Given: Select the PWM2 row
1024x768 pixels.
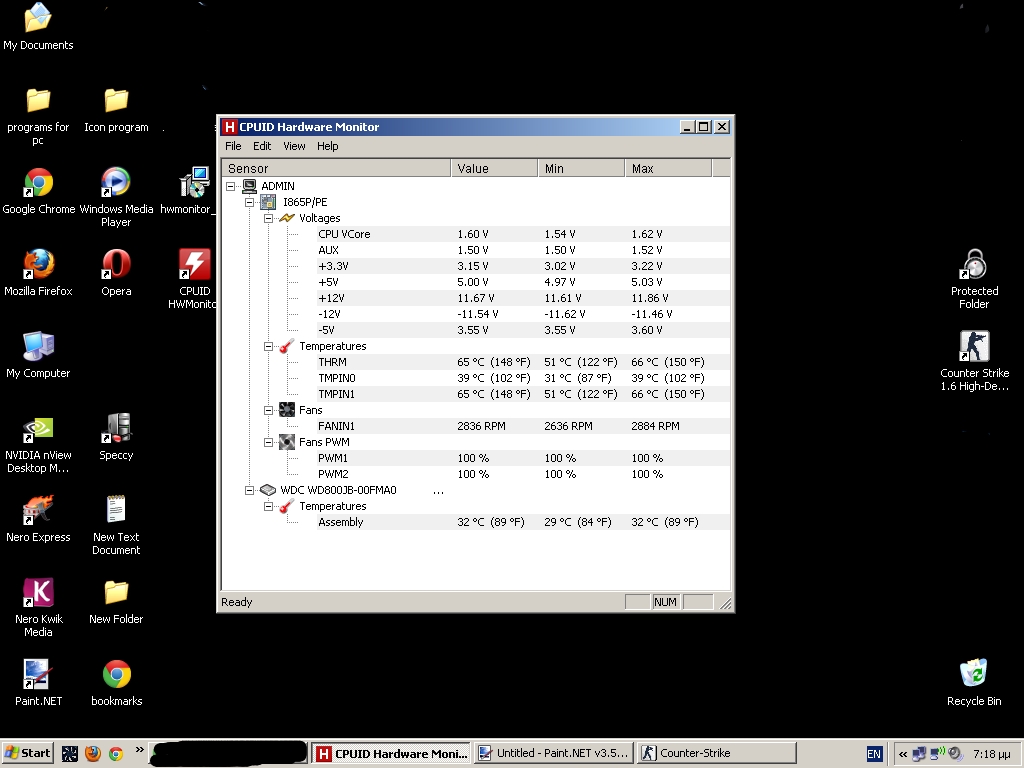Looking at the screenshot, I should (523, 474).
